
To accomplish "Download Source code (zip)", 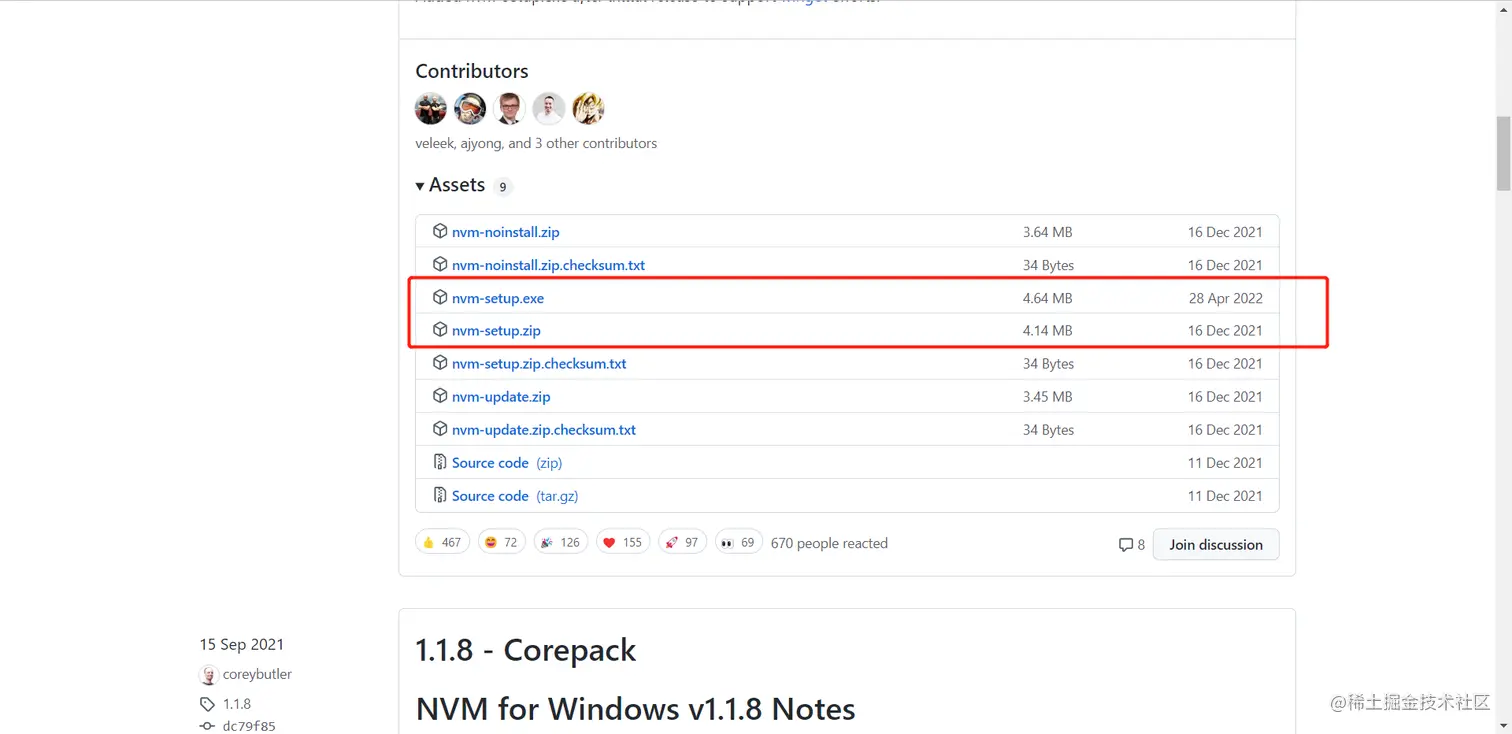I will pyautogui.click(x=507, y=463).
